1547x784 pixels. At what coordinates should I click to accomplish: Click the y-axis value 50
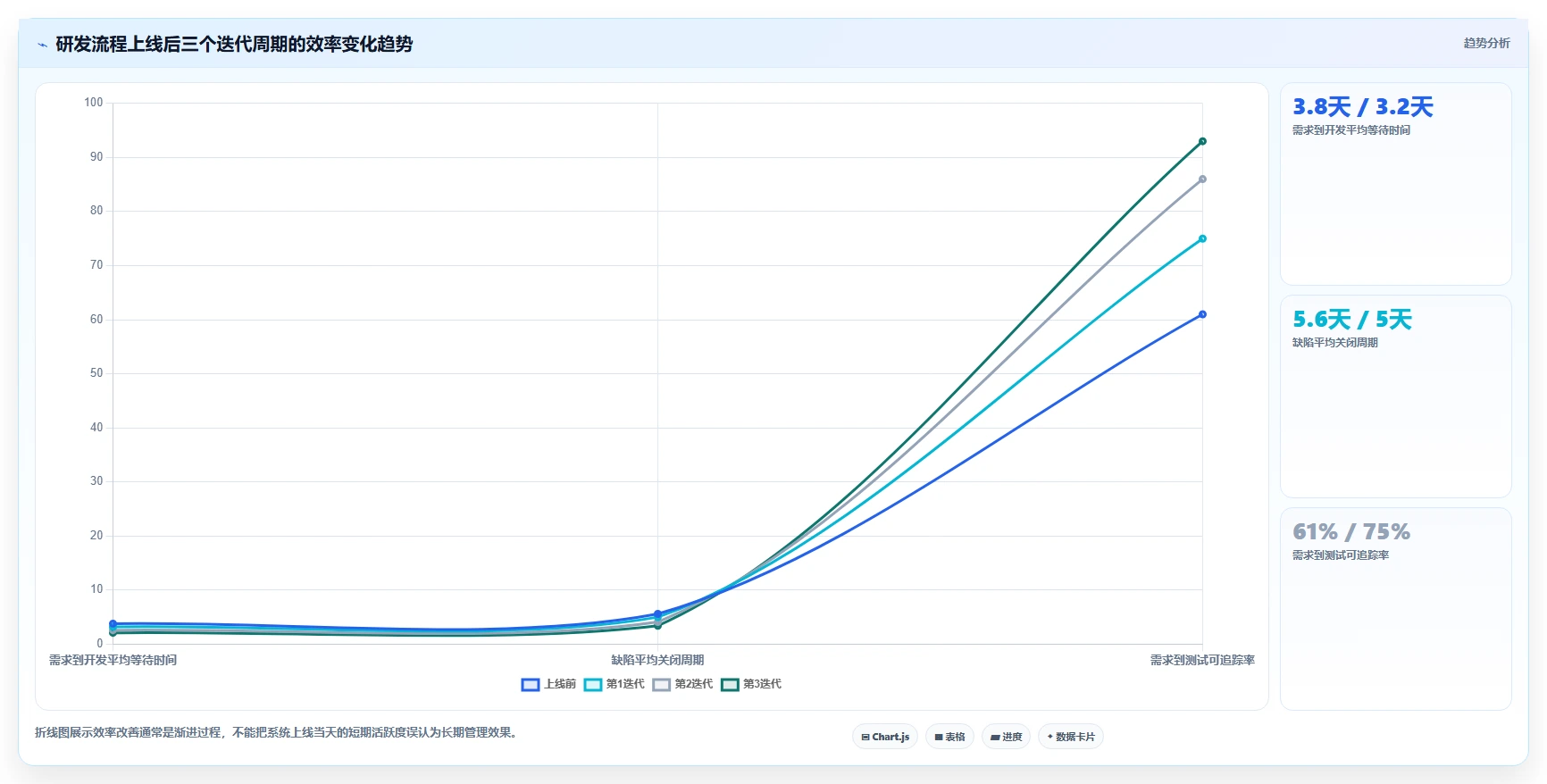click(96, 373)
